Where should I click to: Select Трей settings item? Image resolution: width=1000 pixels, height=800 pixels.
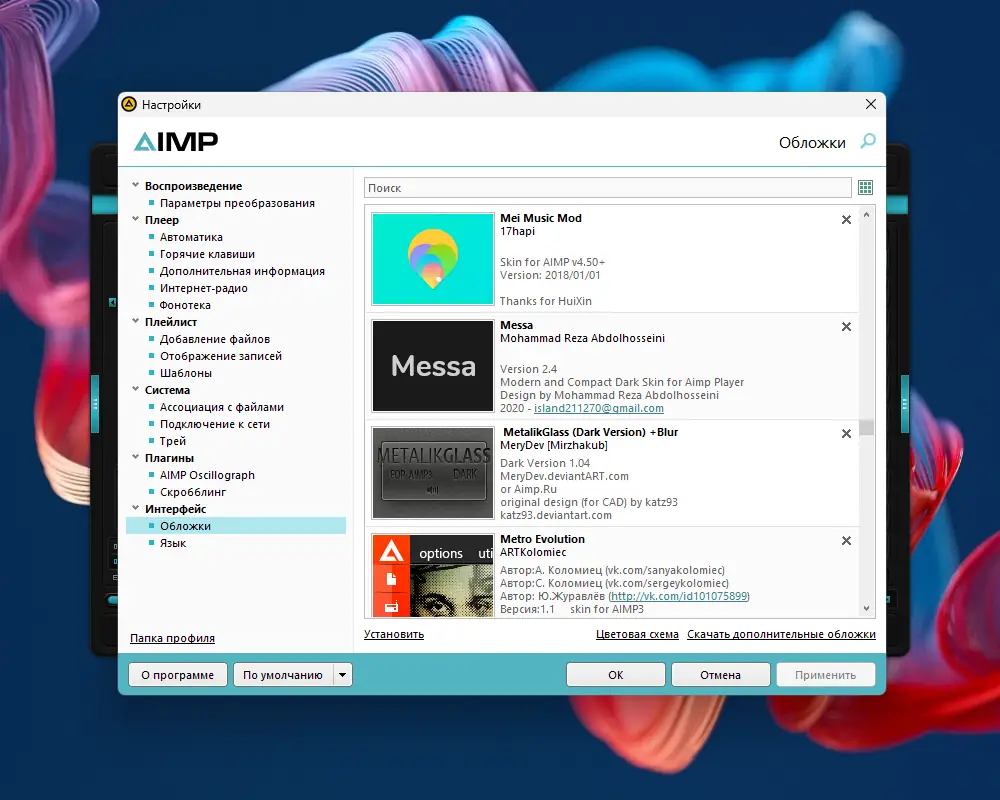(173, 441)
